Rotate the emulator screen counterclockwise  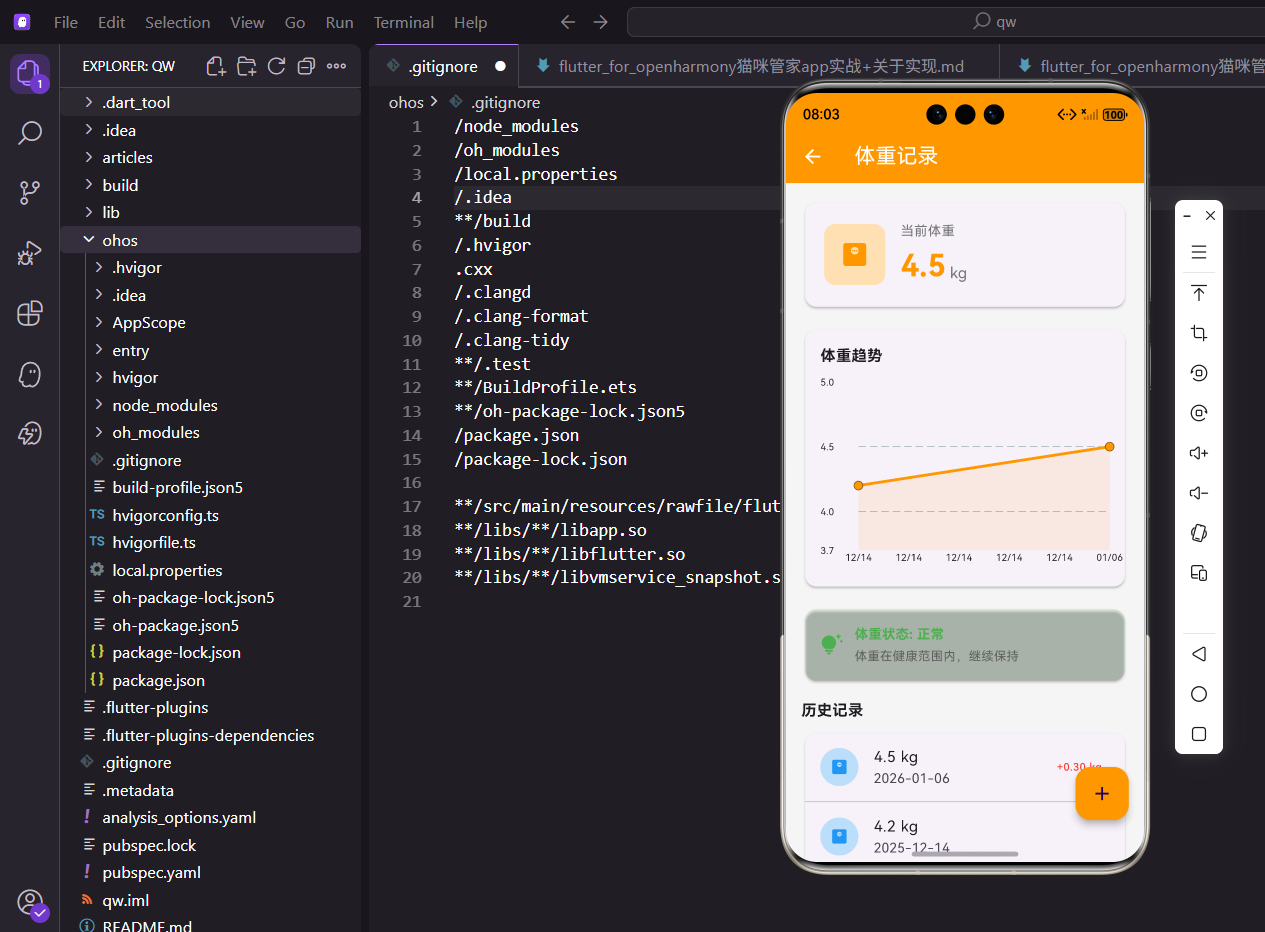tap(1199, 373)
